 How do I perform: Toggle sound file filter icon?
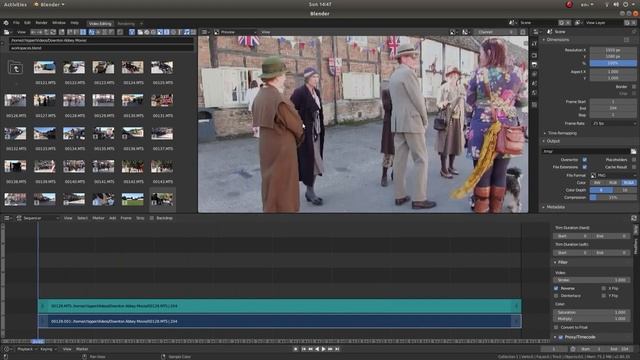coord(187,32)
